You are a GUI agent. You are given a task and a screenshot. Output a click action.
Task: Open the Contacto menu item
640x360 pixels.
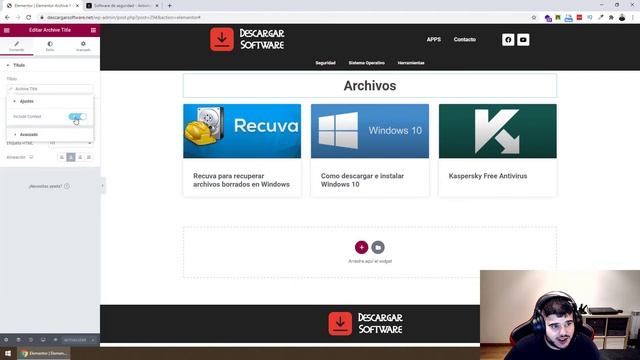(464, 40)
